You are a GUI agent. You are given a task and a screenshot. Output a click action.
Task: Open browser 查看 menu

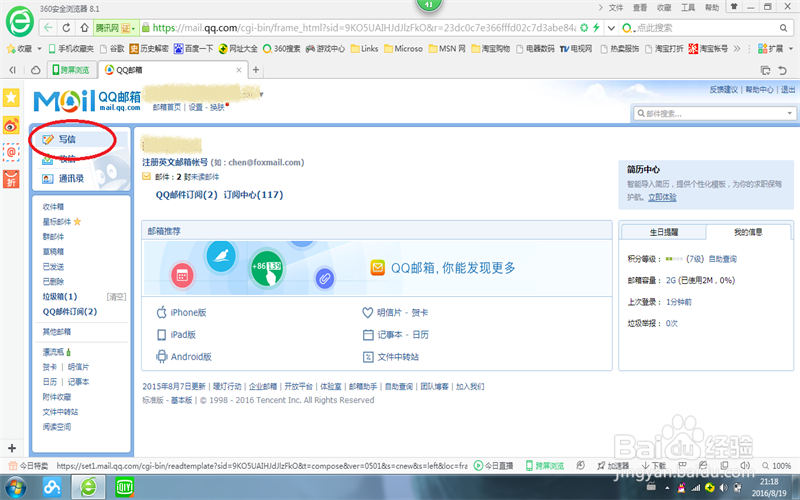[x=640, y=8]
